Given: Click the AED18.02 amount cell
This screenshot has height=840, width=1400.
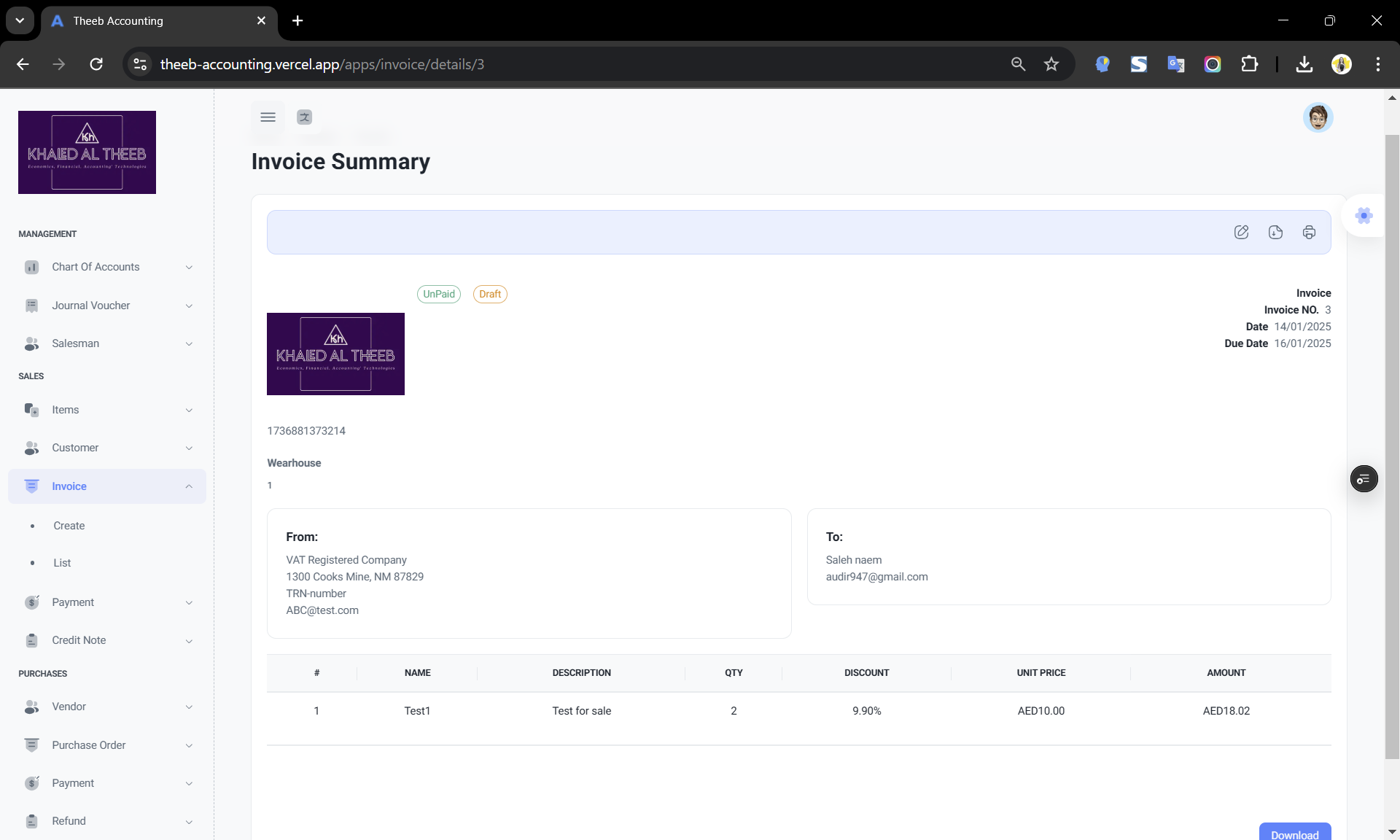Looking at the screenshot, I should (x=1226, y=711).
